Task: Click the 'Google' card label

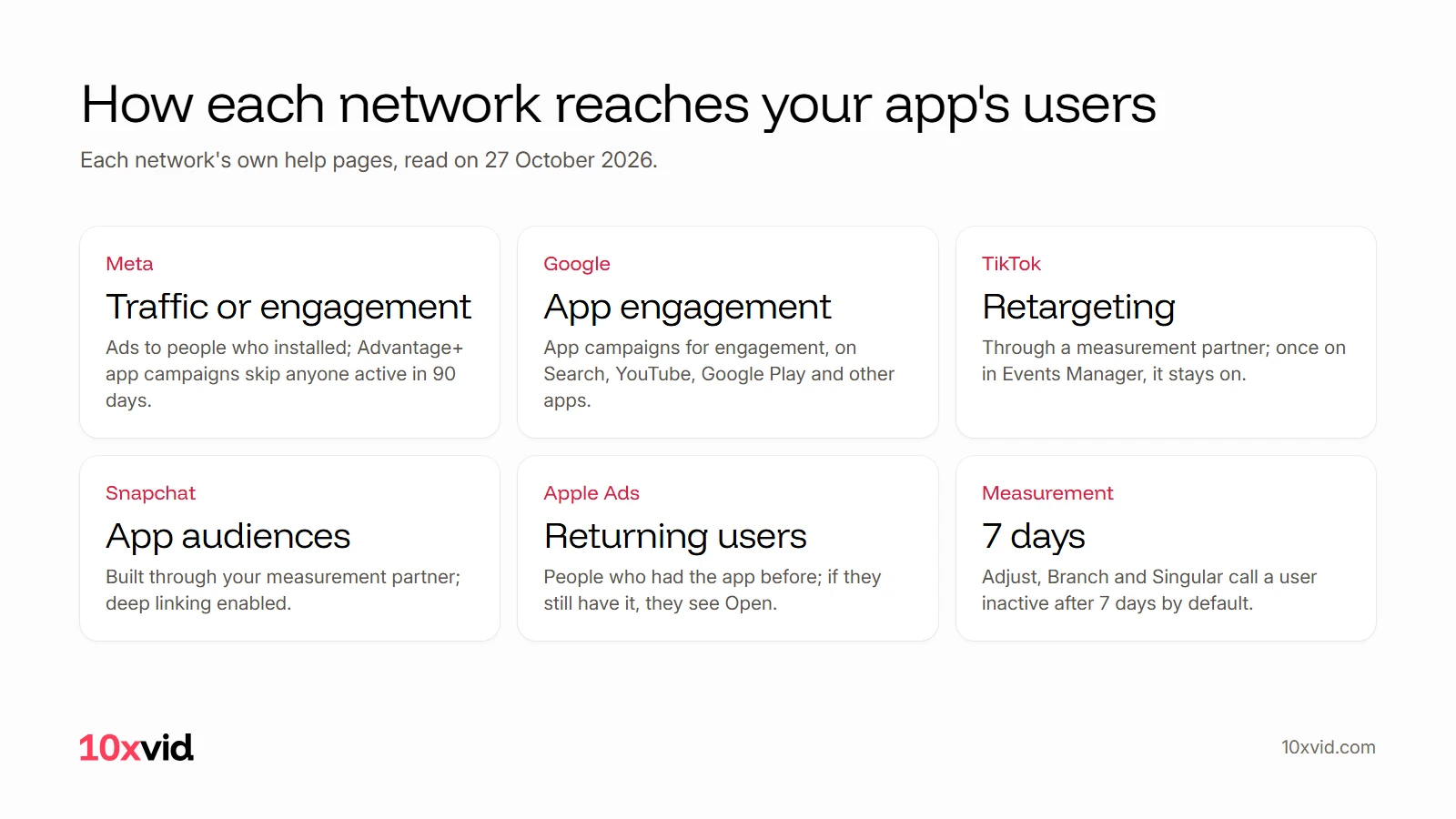Action: click(x=577, y=264)
